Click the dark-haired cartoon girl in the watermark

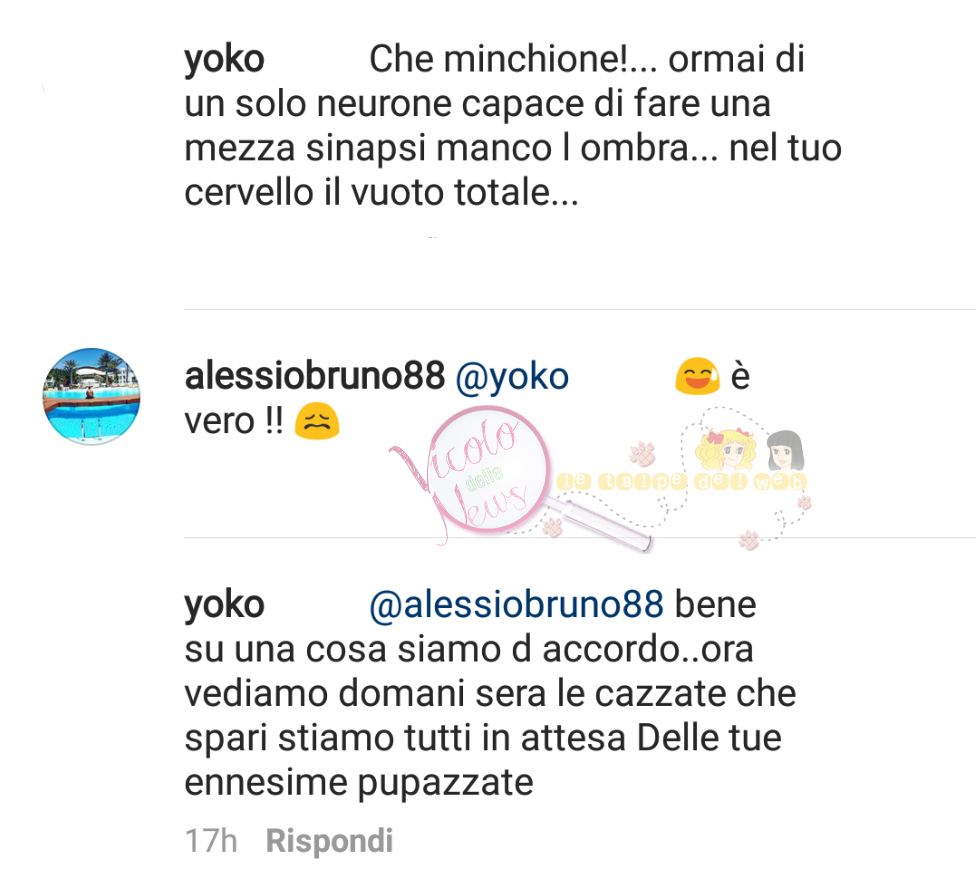point(786,451)
